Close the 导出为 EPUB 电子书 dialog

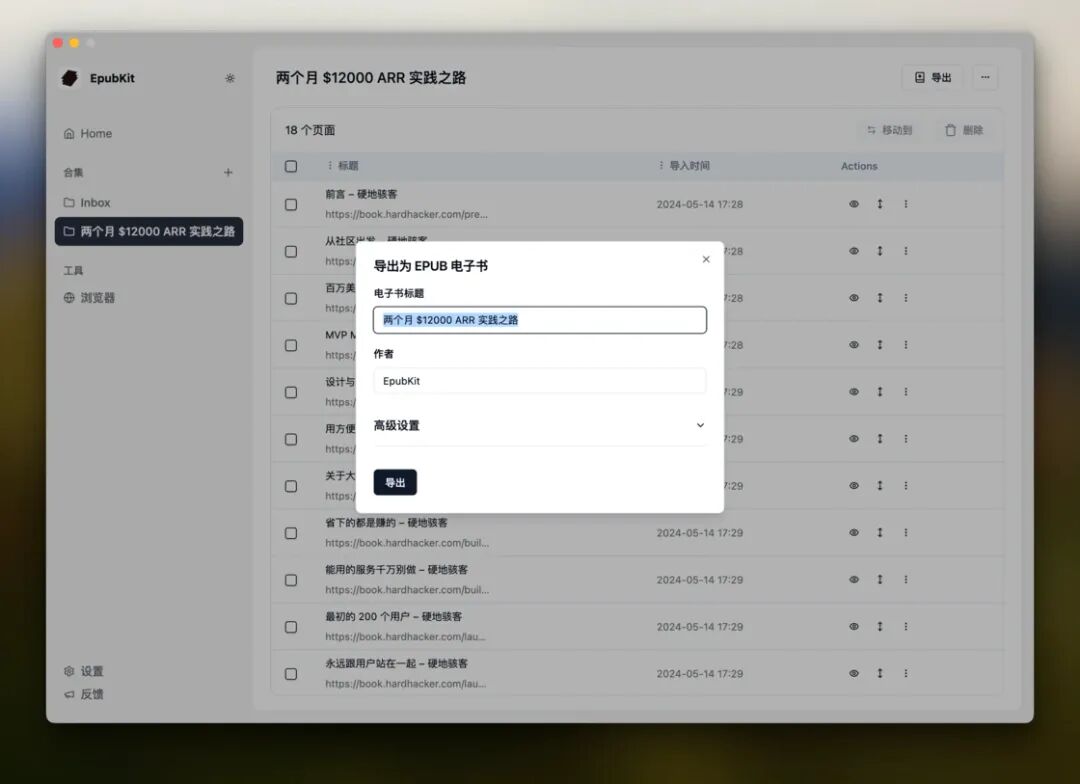[706, 259]
